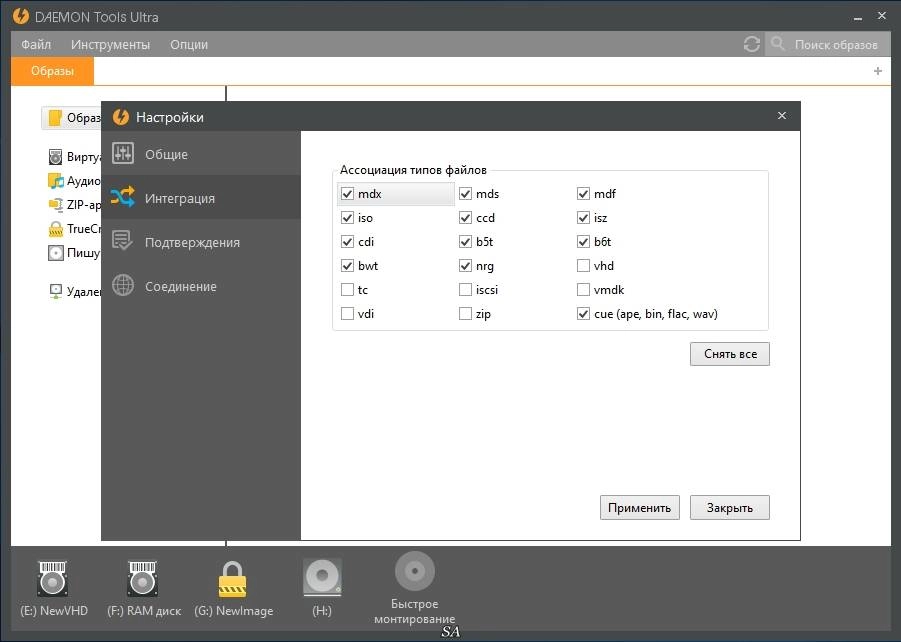Viewport: 901px width, 642px height.
Task: Uncheck the b5t file association
Action: tap(465, 241)
